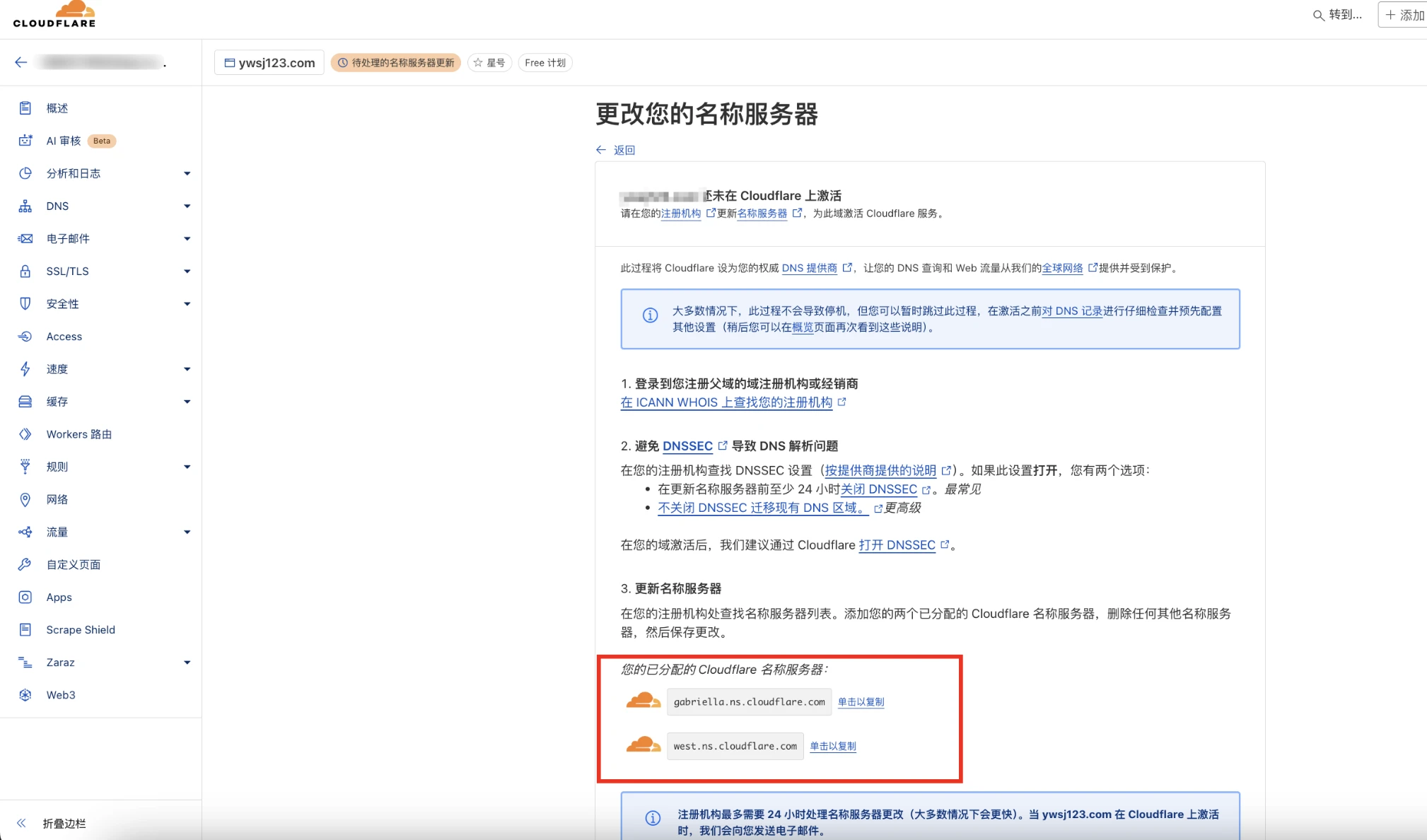Expand the 缓存 submenu arrow
The width and height of the screenshot is (1427, 840).
click(x=187, y=402)
